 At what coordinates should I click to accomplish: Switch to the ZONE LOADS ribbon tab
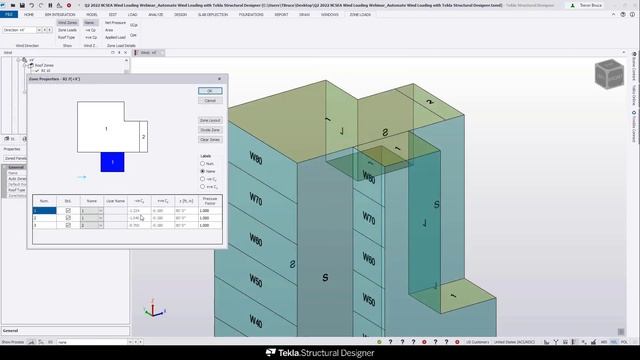click(360, 14)
